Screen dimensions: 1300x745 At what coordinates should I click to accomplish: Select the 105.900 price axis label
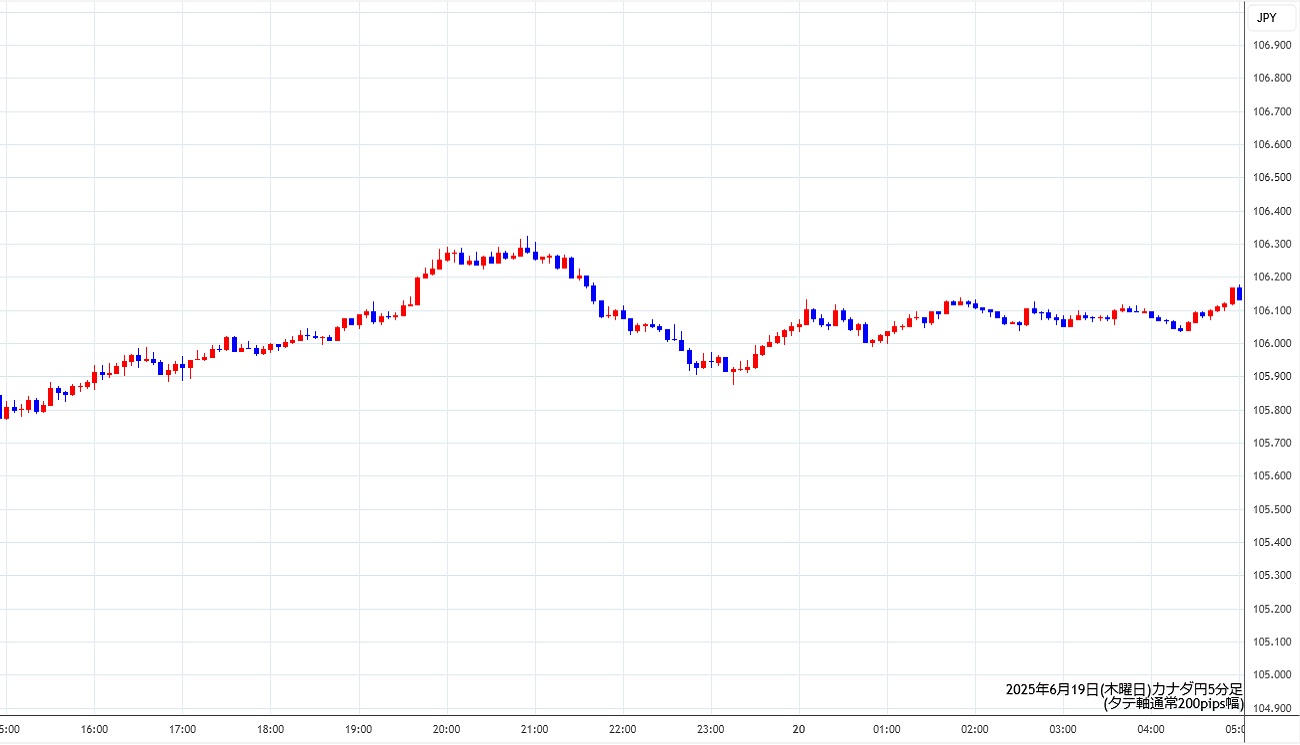(1272, 376)
